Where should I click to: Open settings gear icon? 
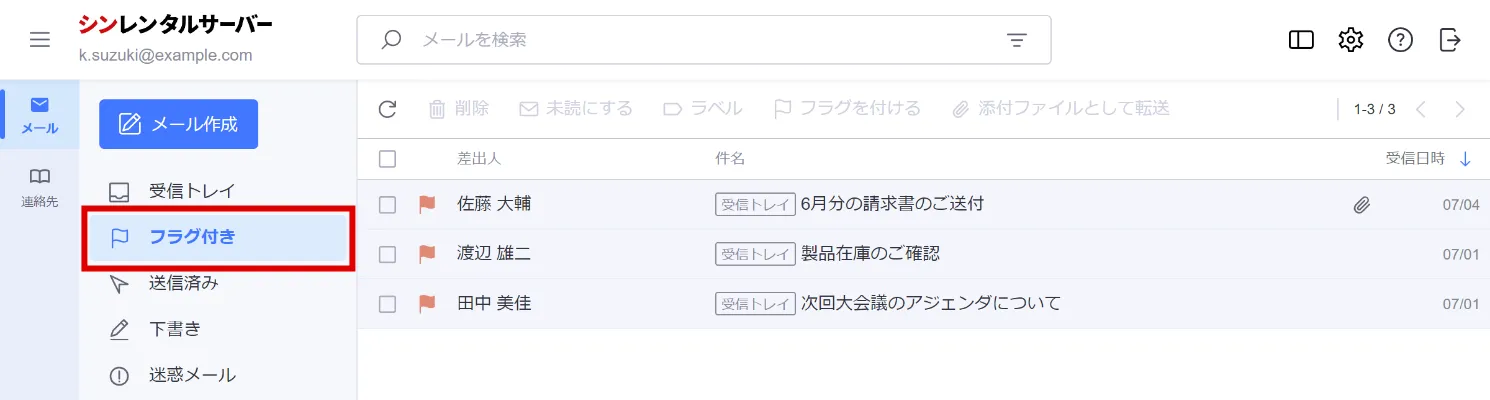click(x=1351, y=40)
